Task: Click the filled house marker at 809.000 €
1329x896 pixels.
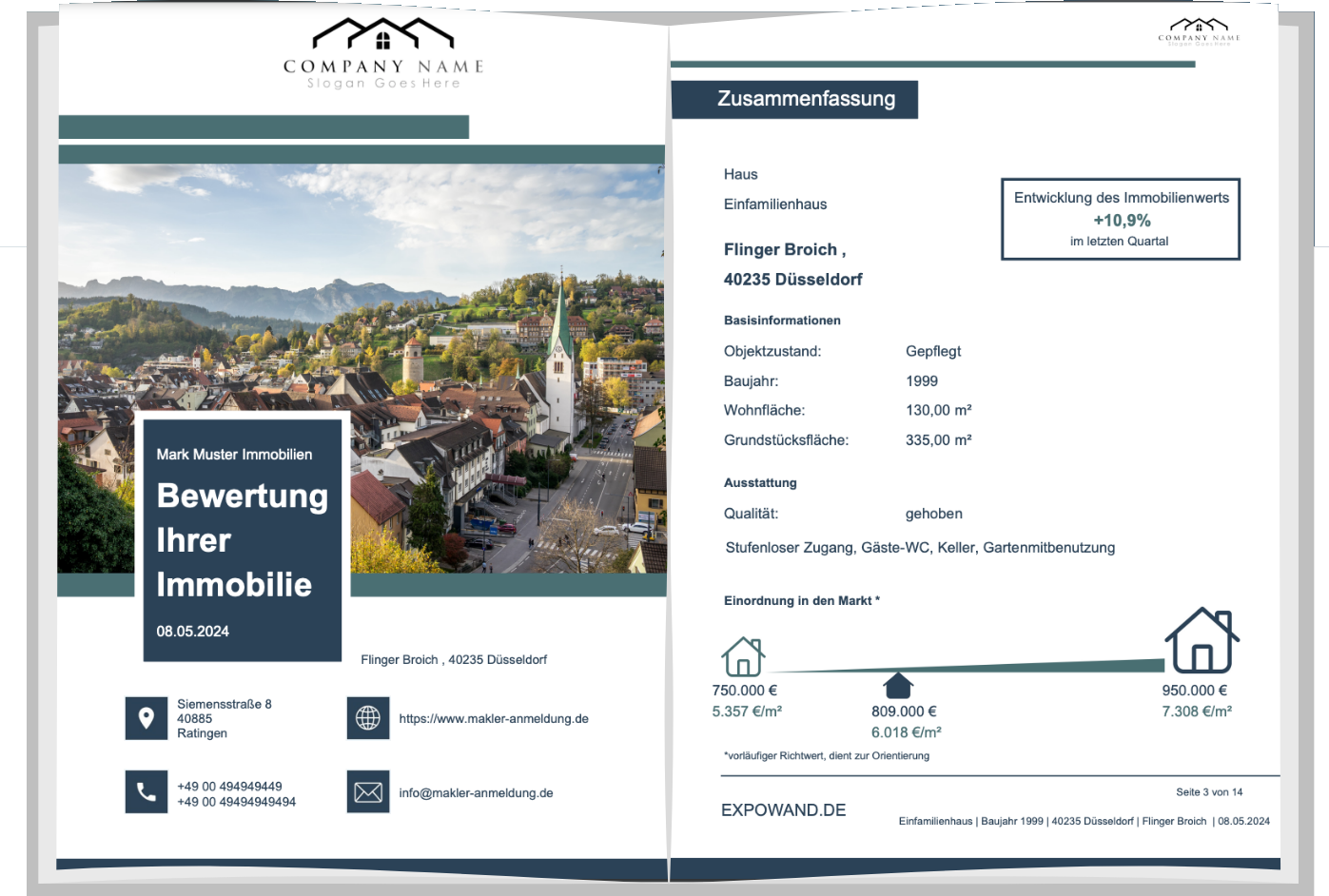Action: pyautogui.click(x=898, y=685)
